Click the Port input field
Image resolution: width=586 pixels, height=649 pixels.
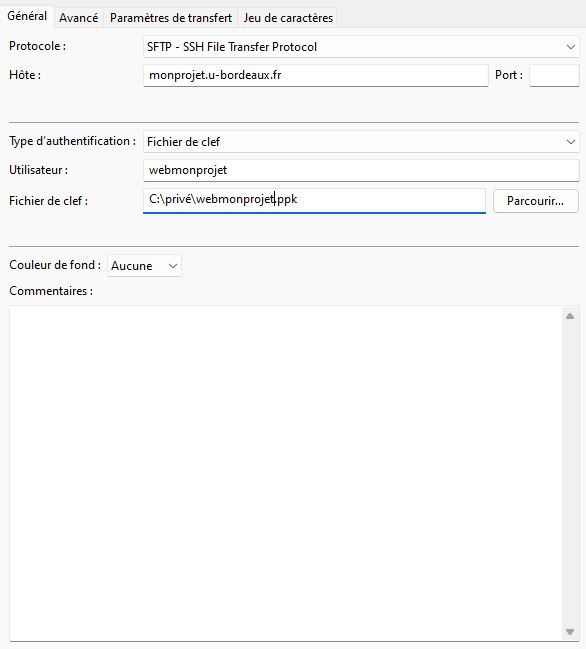click(x=554, y=75)
